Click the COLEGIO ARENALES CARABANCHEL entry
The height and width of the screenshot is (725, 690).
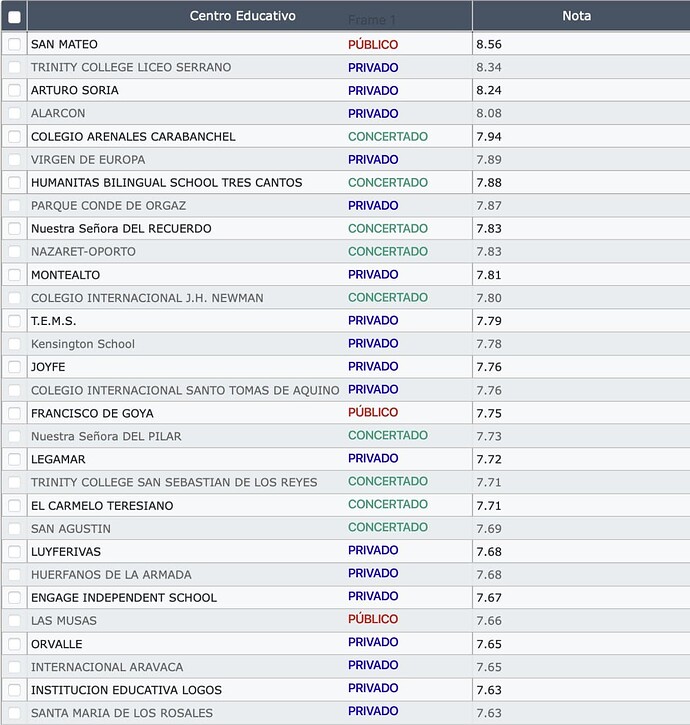click(133, 137)
